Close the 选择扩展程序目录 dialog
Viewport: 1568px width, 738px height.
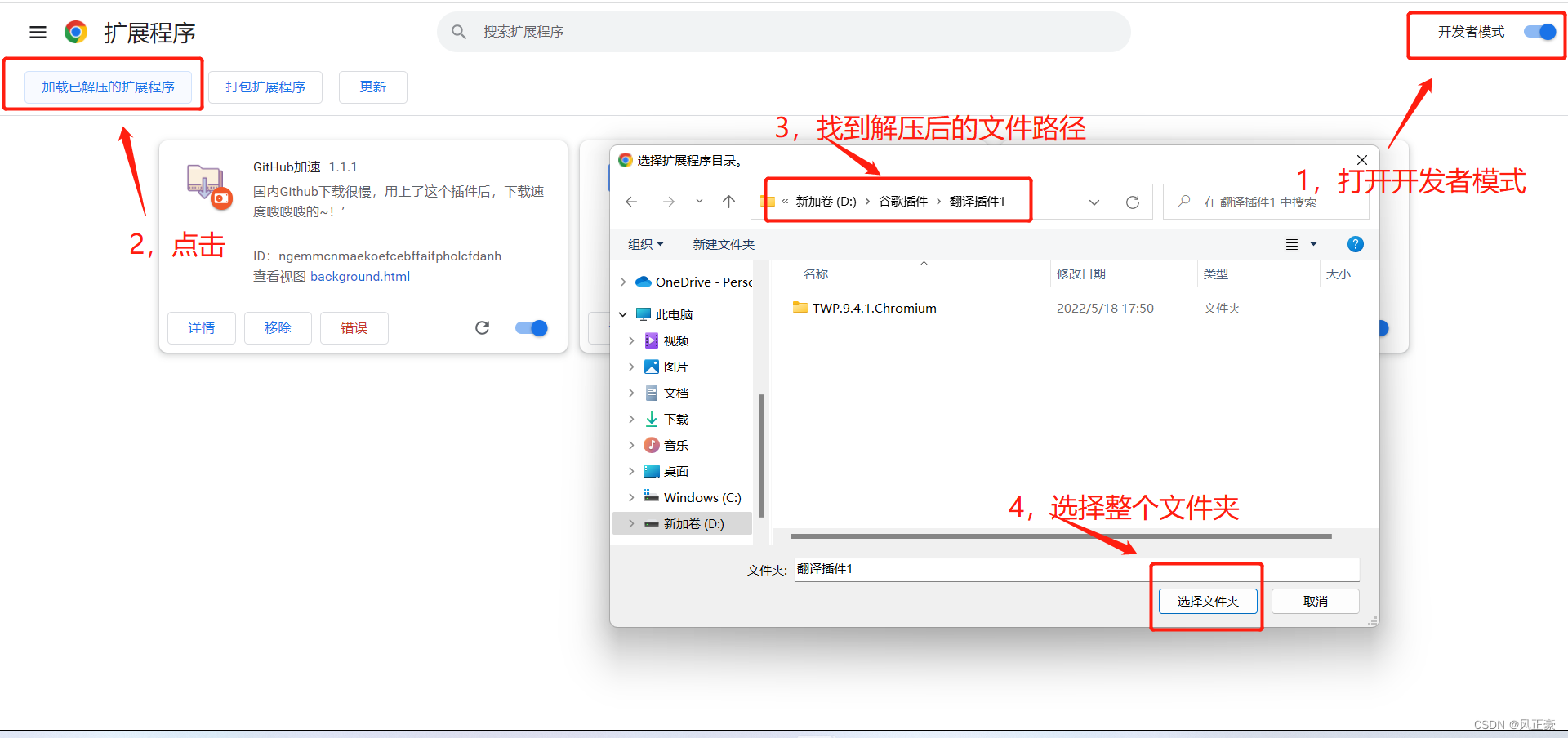tap(1361, 160)
